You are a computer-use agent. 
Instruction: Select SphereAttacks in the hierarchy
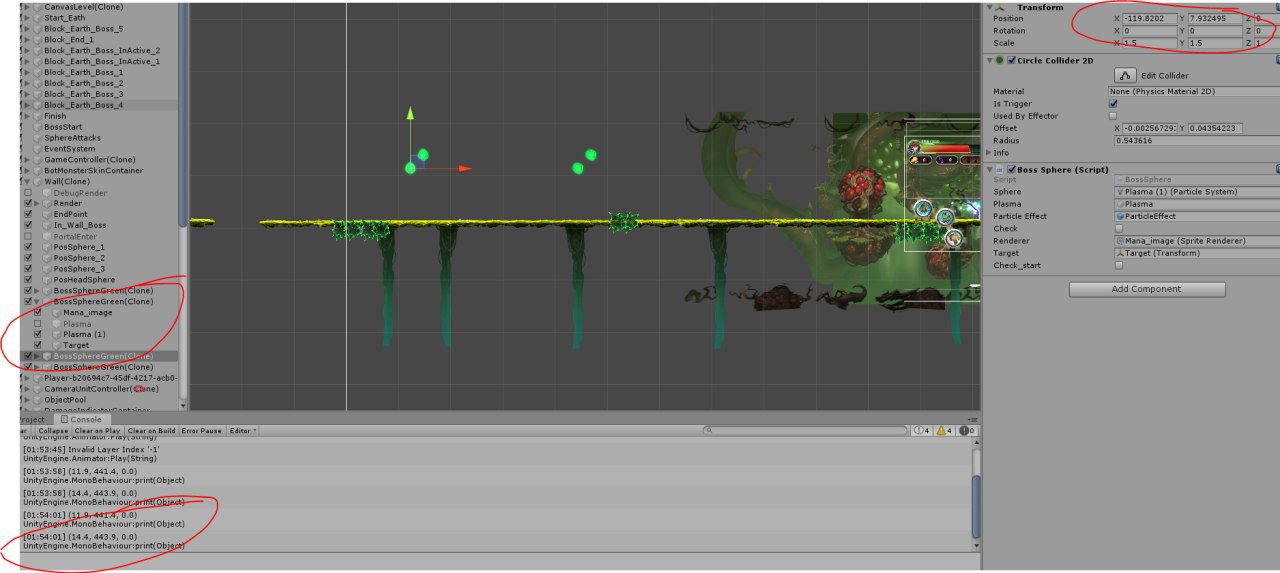[72, 138]
